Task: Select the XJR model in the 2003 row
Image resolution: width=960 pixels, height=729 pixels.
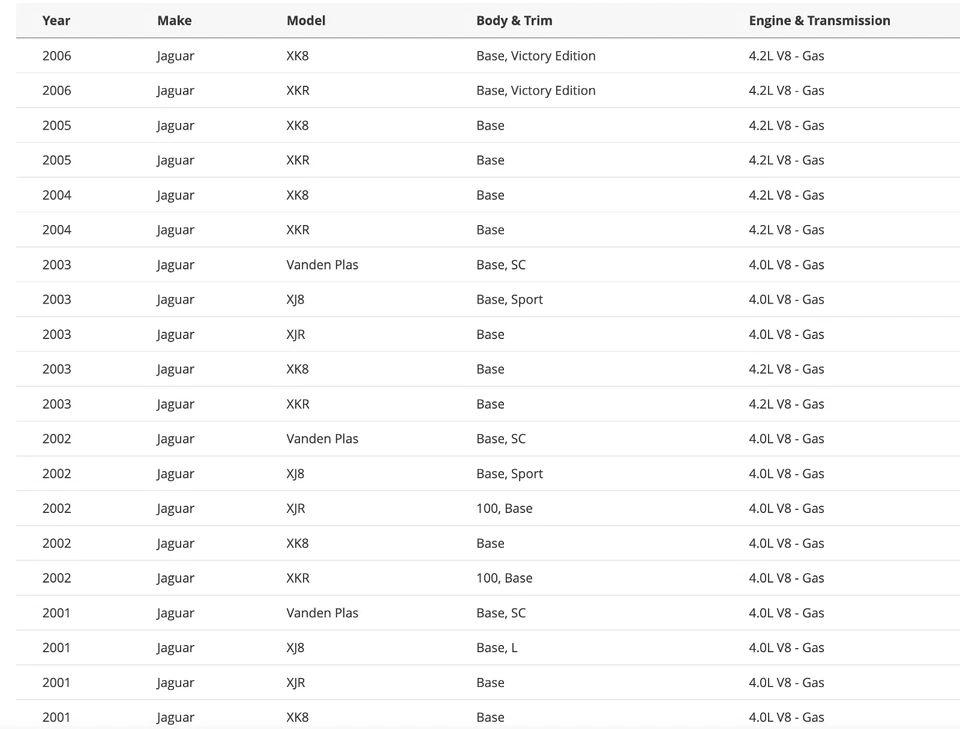Action: pos(296,335)
